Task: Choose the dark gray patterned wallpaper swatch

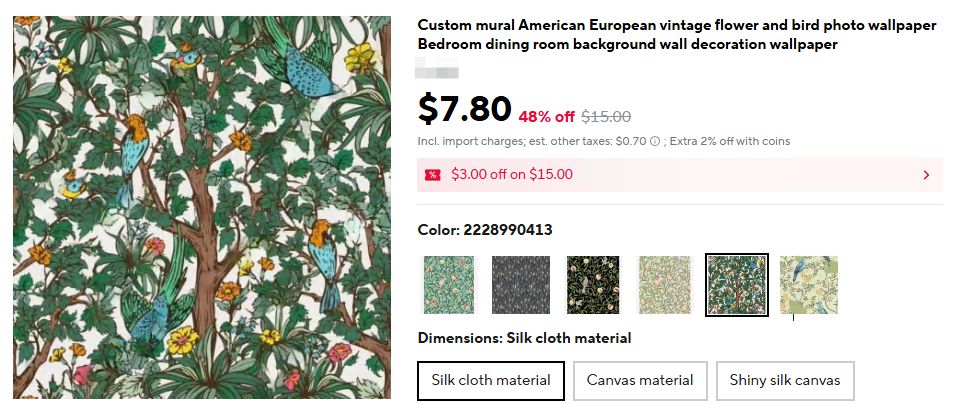Action: click(x=520, y=285)
